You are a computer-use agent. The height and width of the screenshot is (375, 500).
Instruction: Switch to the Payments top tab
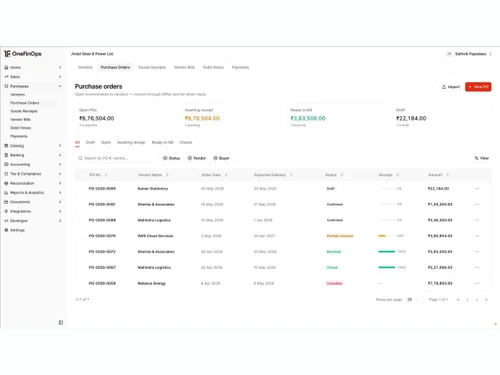click(x=241, y=67)
